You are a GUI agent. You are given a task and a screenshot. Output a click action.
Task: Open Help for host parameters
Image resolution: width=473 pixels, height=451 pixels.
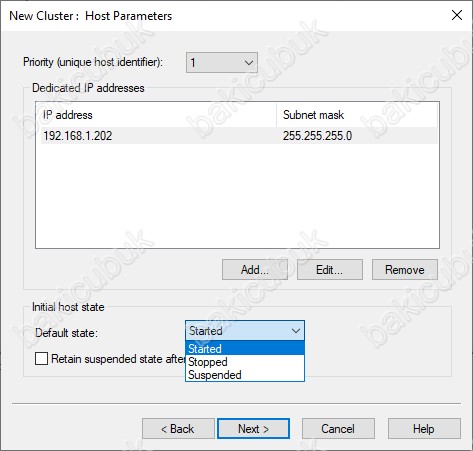424,429
